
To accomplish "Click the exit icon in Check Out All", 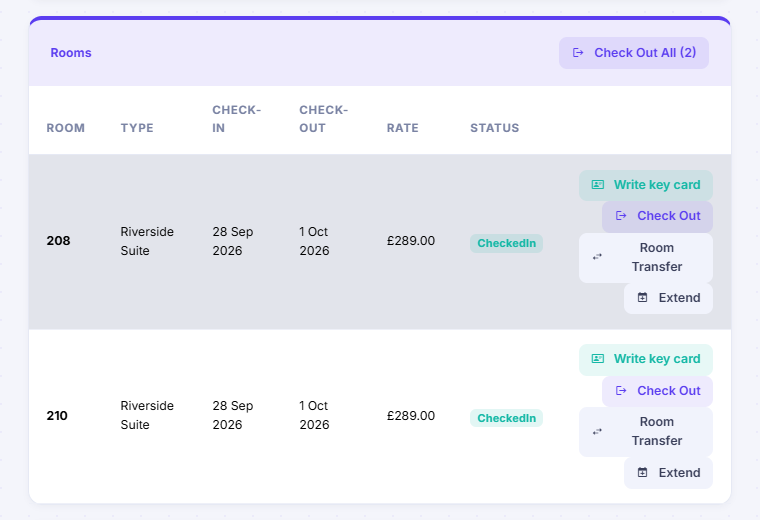I will (578, 53).
